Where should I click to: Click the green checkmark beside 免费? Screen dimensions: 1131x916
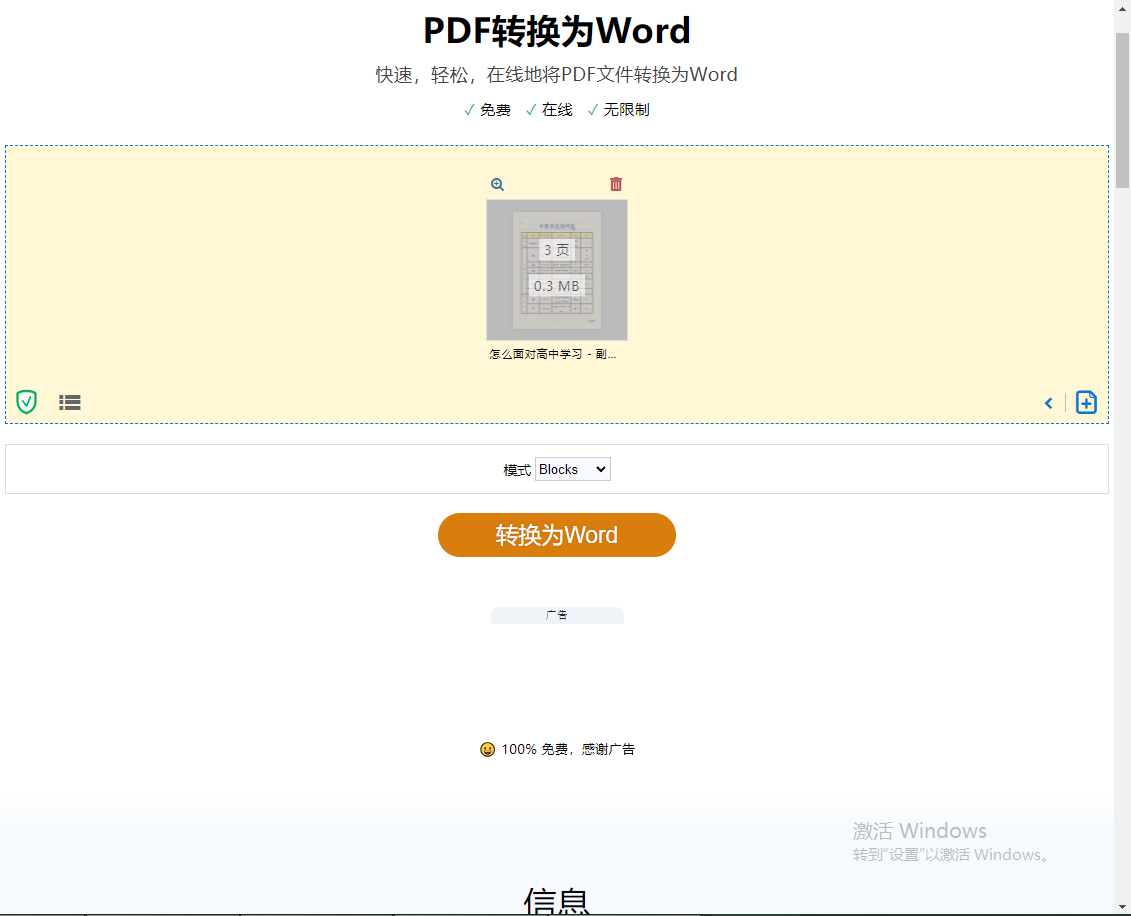point(469,110)
